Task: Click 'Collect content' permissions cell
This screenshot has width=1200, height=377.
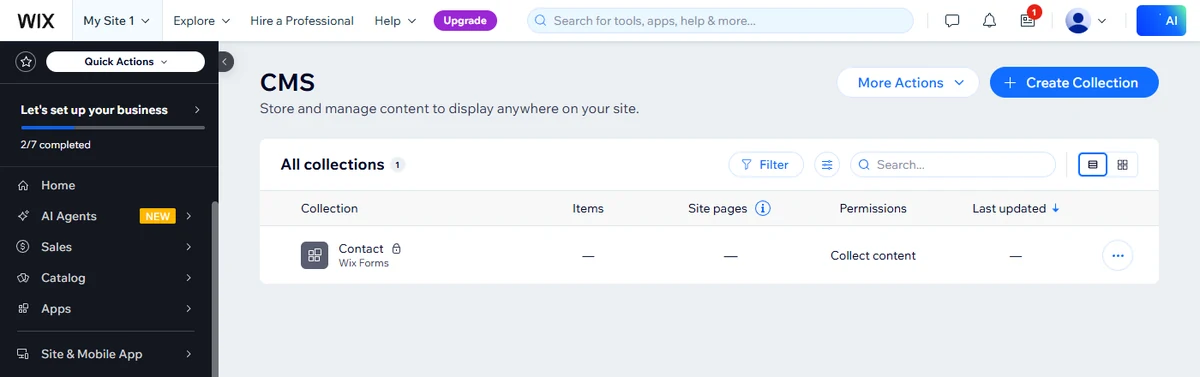Action: 873,256
